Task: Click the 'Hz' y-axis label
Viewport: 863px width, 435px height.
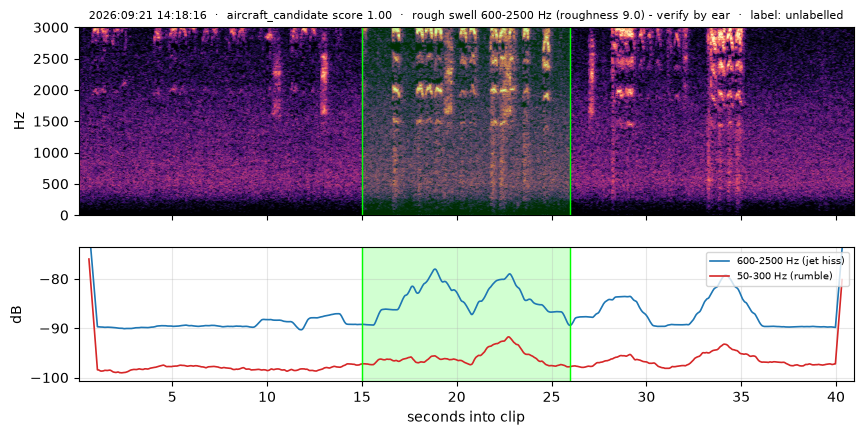Action: pyautogui.click(x=20, y=121)
